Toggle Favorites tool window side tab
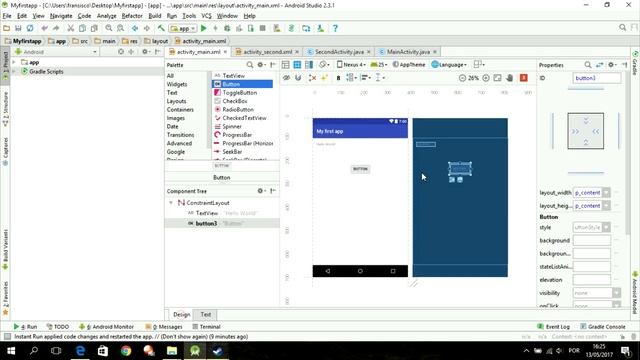 [x=6, y=298]
